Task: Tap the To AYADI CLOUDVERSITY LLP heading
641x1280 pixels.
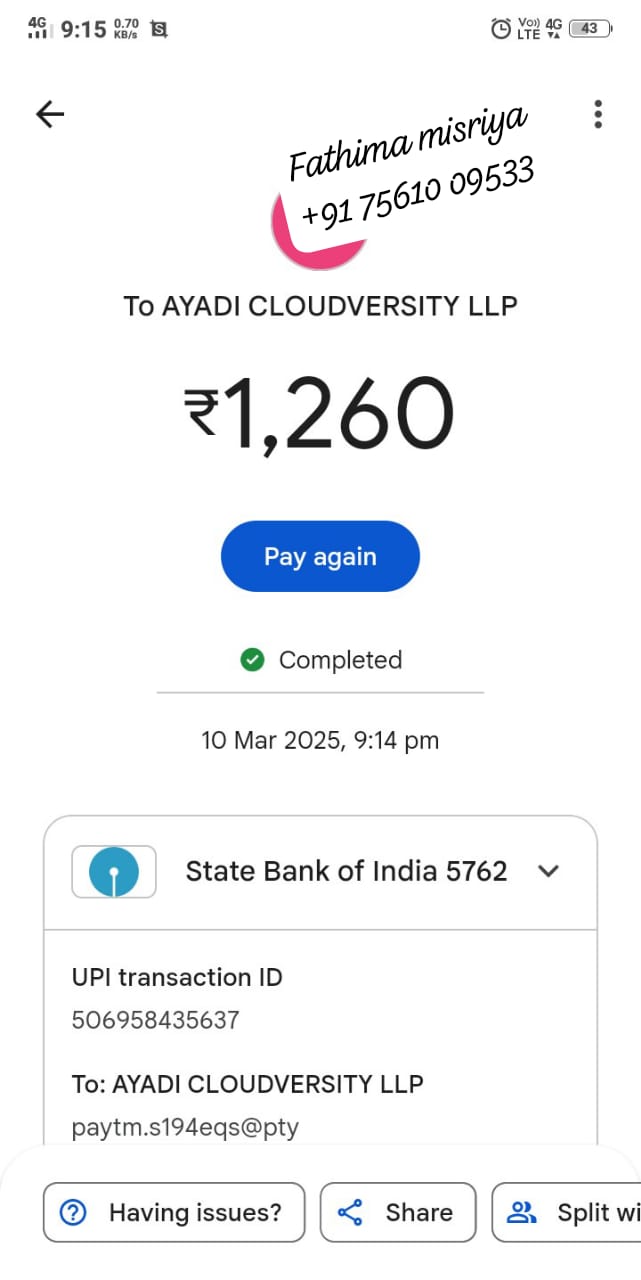Action: click(320, 306)
